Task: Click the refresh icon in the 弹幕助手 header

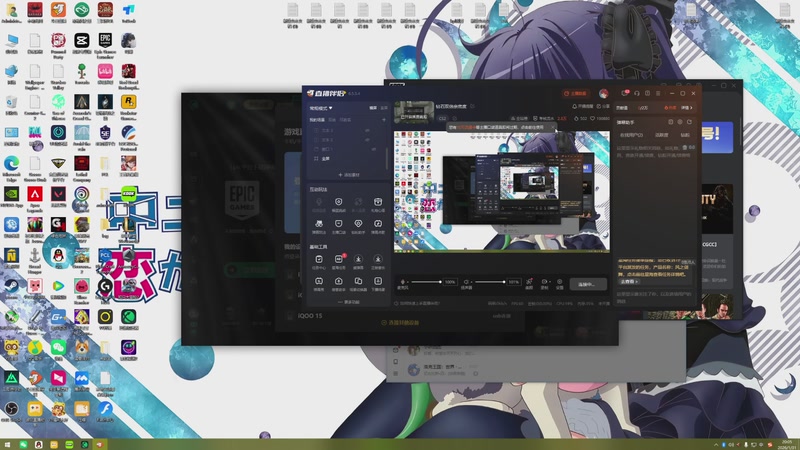Action: (689, 122)
